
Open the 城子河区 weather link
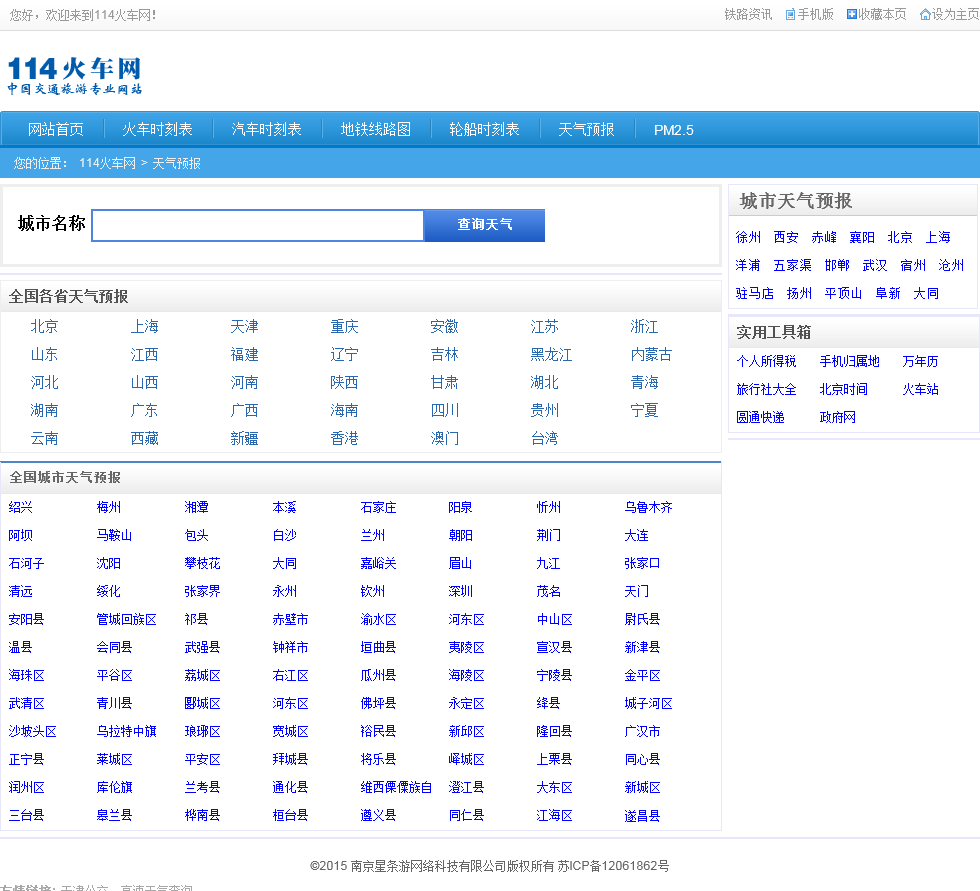coord(648,704)
